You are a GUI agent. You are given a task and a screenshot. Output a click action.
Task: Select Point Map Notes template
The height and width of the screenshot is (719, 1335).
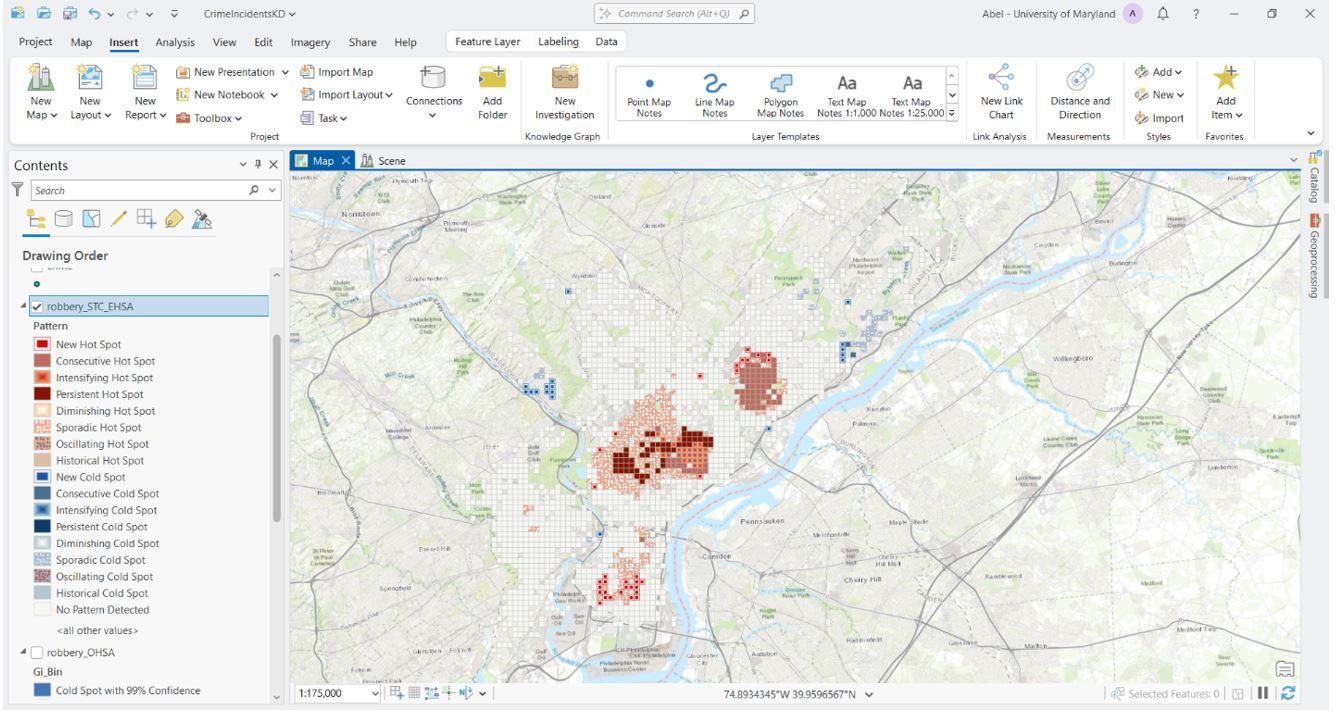click(649, 92)
